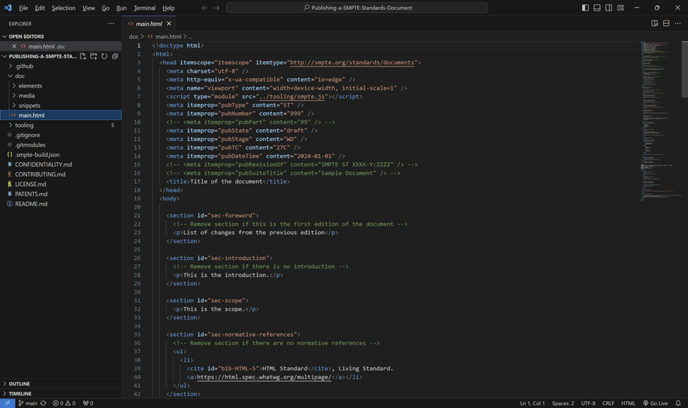Expand the tooling folder
Viewport: 688px width, 408px height.
coord(24,125)
